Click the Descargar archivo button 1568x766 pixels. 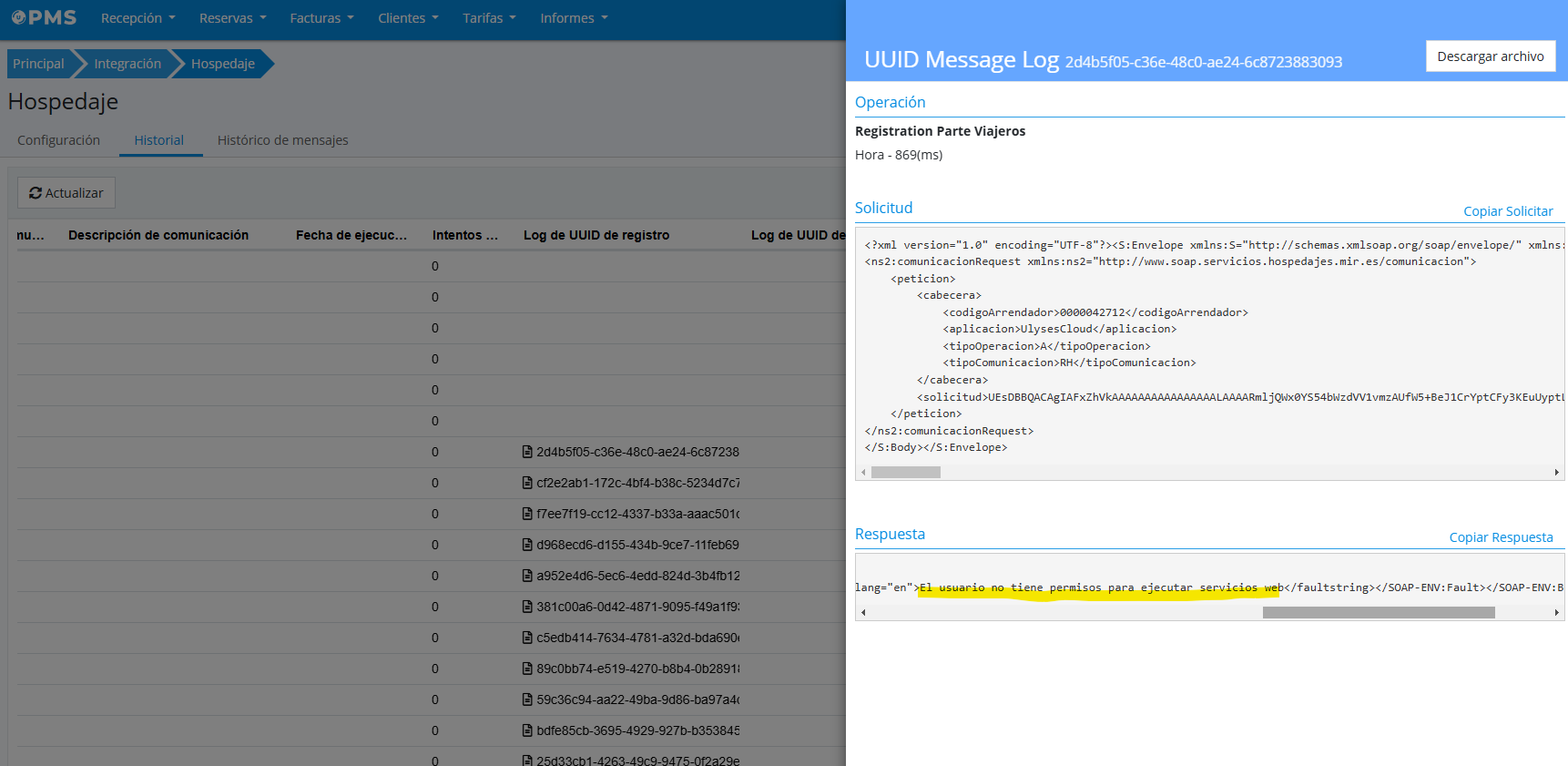click(1490, 56)
